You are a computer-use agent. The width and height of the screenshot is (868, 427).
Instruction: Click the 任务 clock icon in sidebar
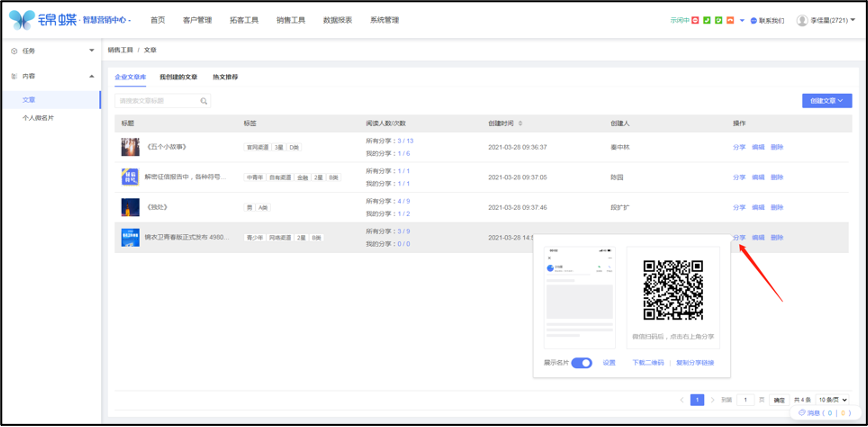14,51
